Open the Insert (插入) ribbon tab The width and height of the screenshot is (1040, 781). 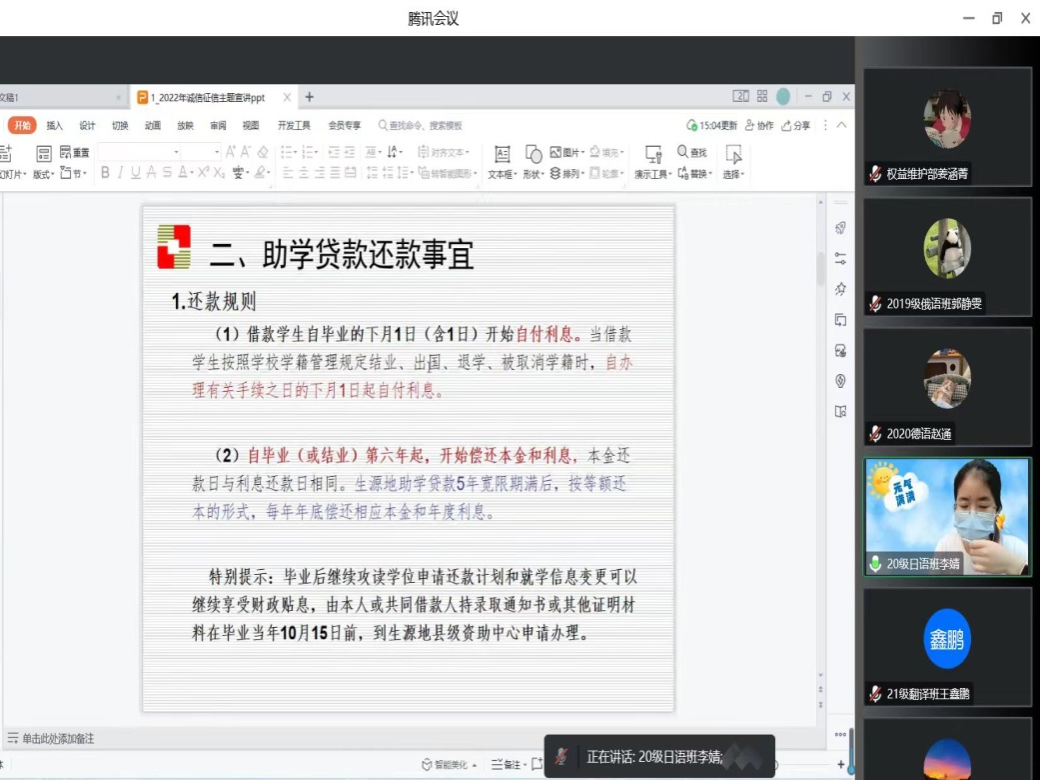(x=54, y=125)
